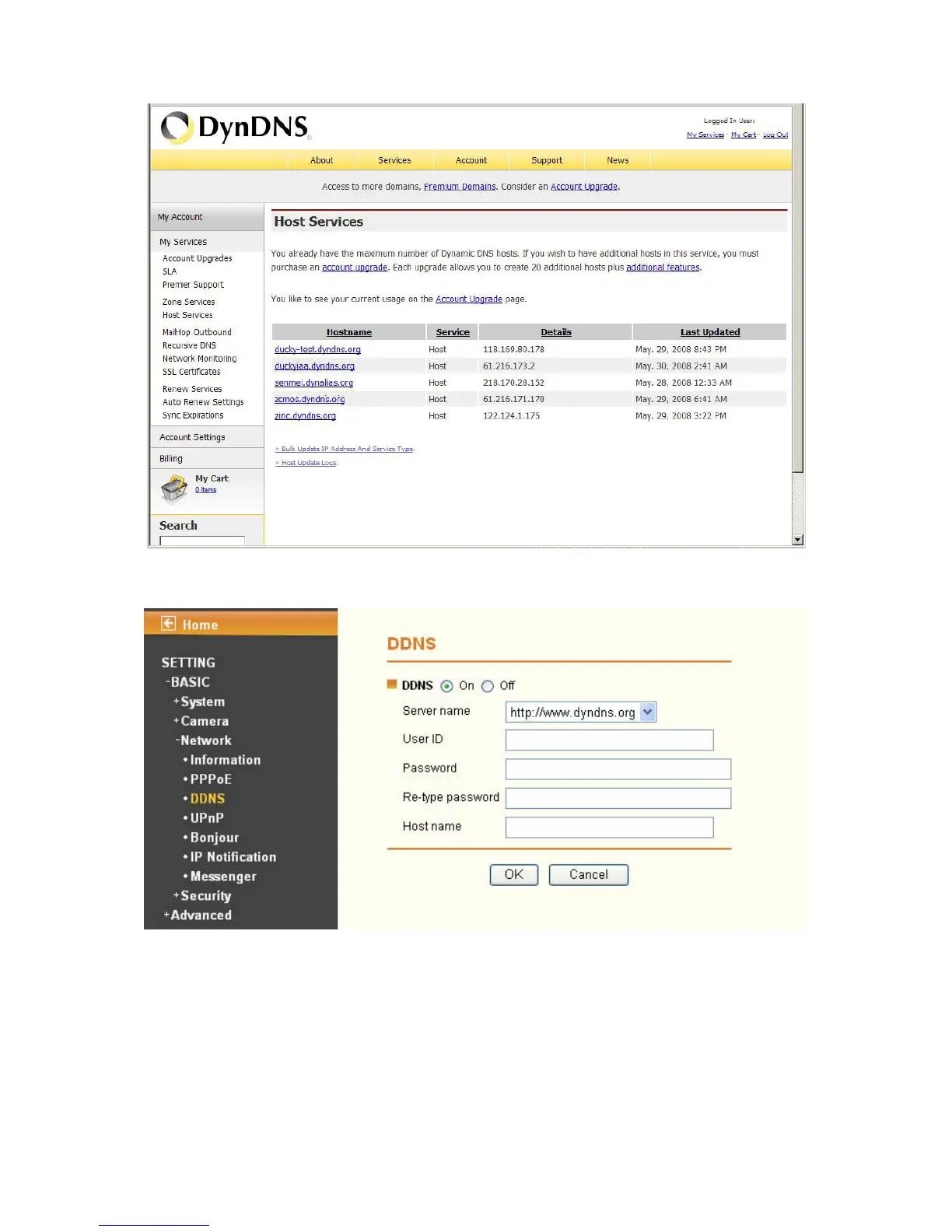
Task: Click the Home back arrow icon
Action: (x=168, y=623)
